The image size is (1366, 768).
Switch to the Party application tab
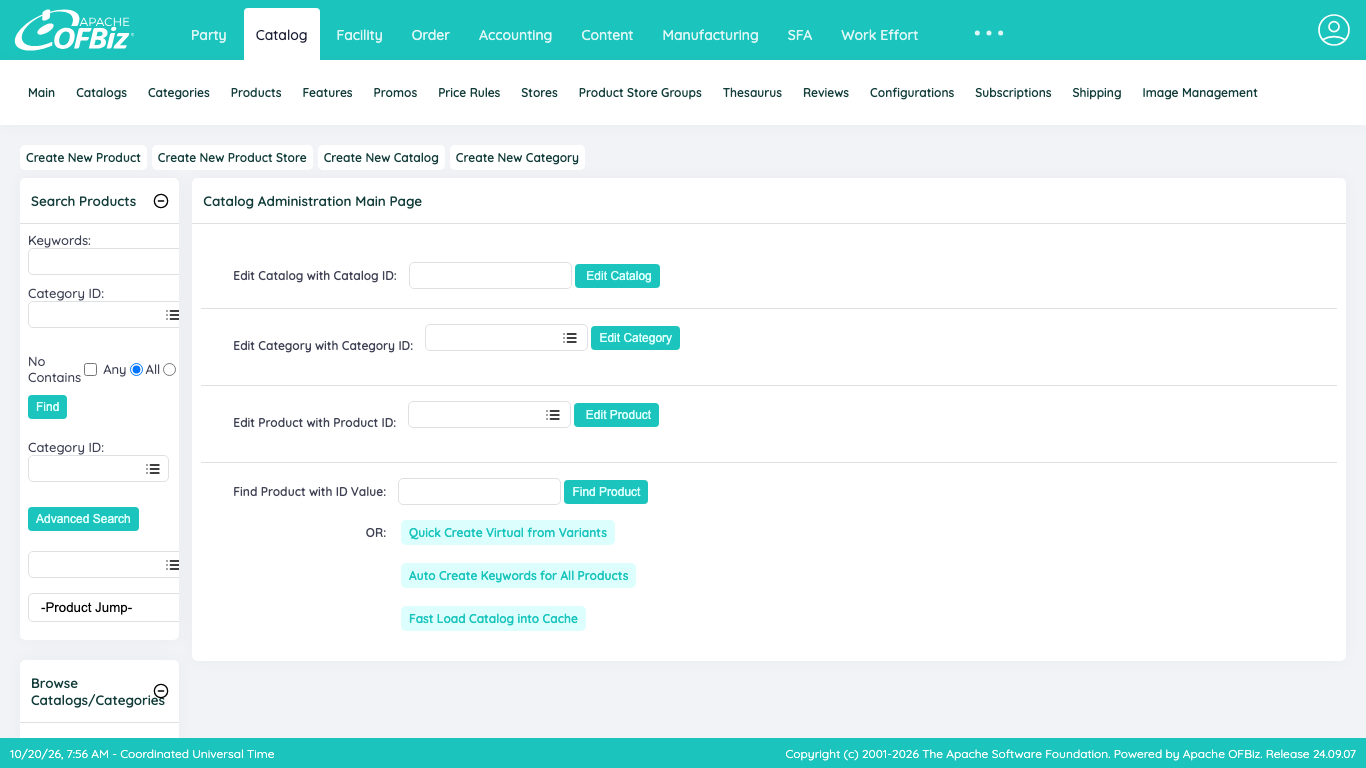pos(208,35)
